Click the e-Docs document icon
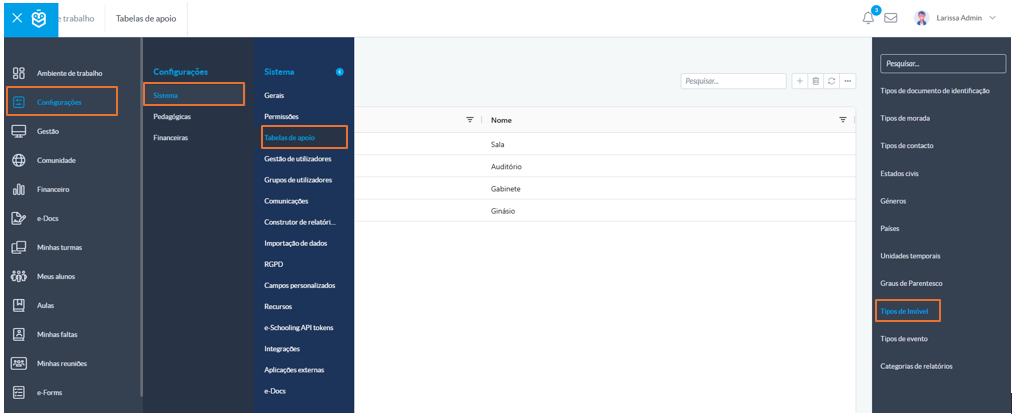The image size is (1018, 416). click(19, 219)
